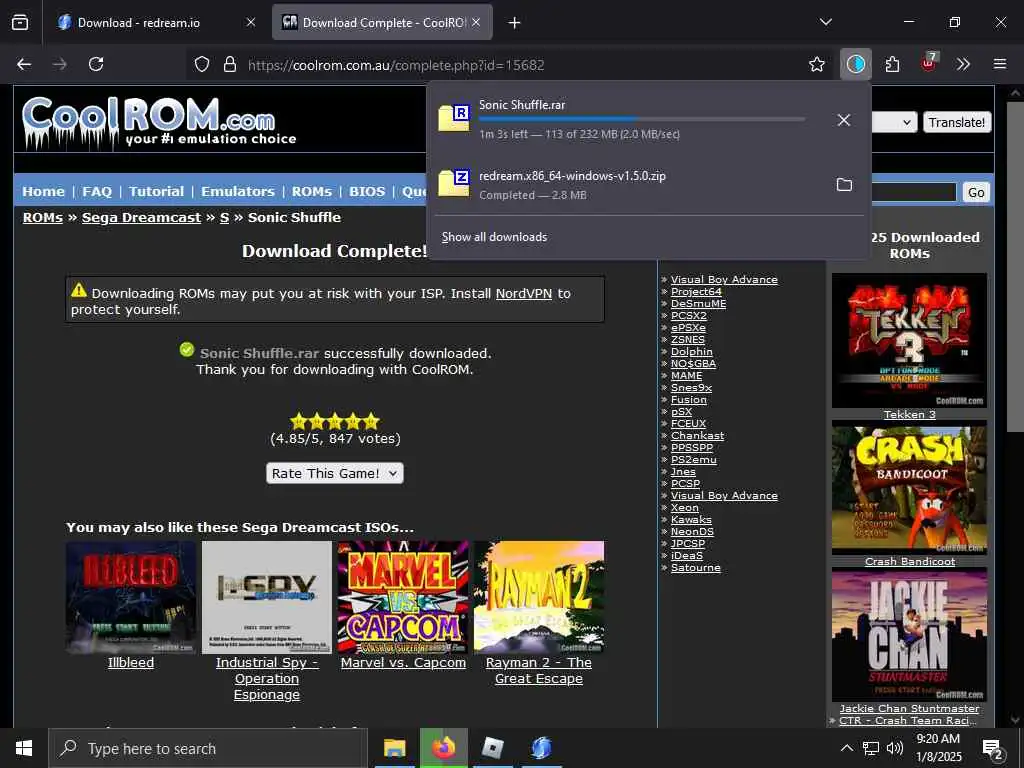The image size is (1024, 768).
Task: Open the Industrial Spy - Operation Espionage link
Action: (x=266, y=679)
